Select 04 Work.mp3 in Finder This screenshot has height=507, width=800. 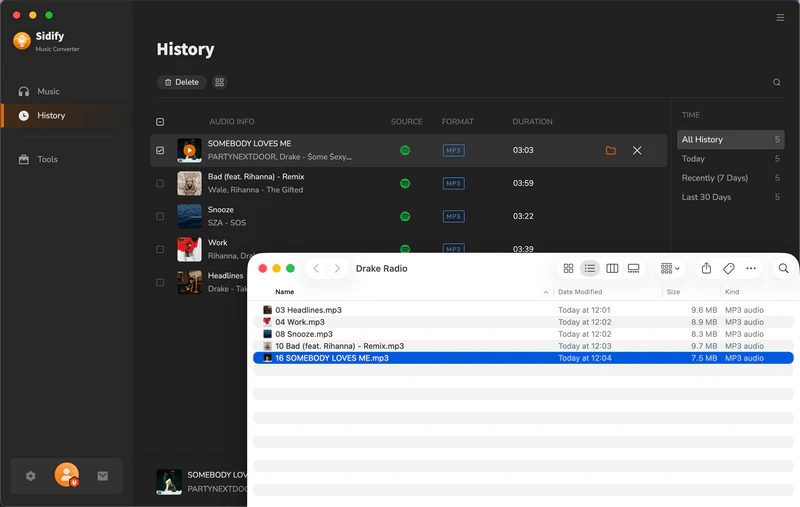click(x=523, y=322)
